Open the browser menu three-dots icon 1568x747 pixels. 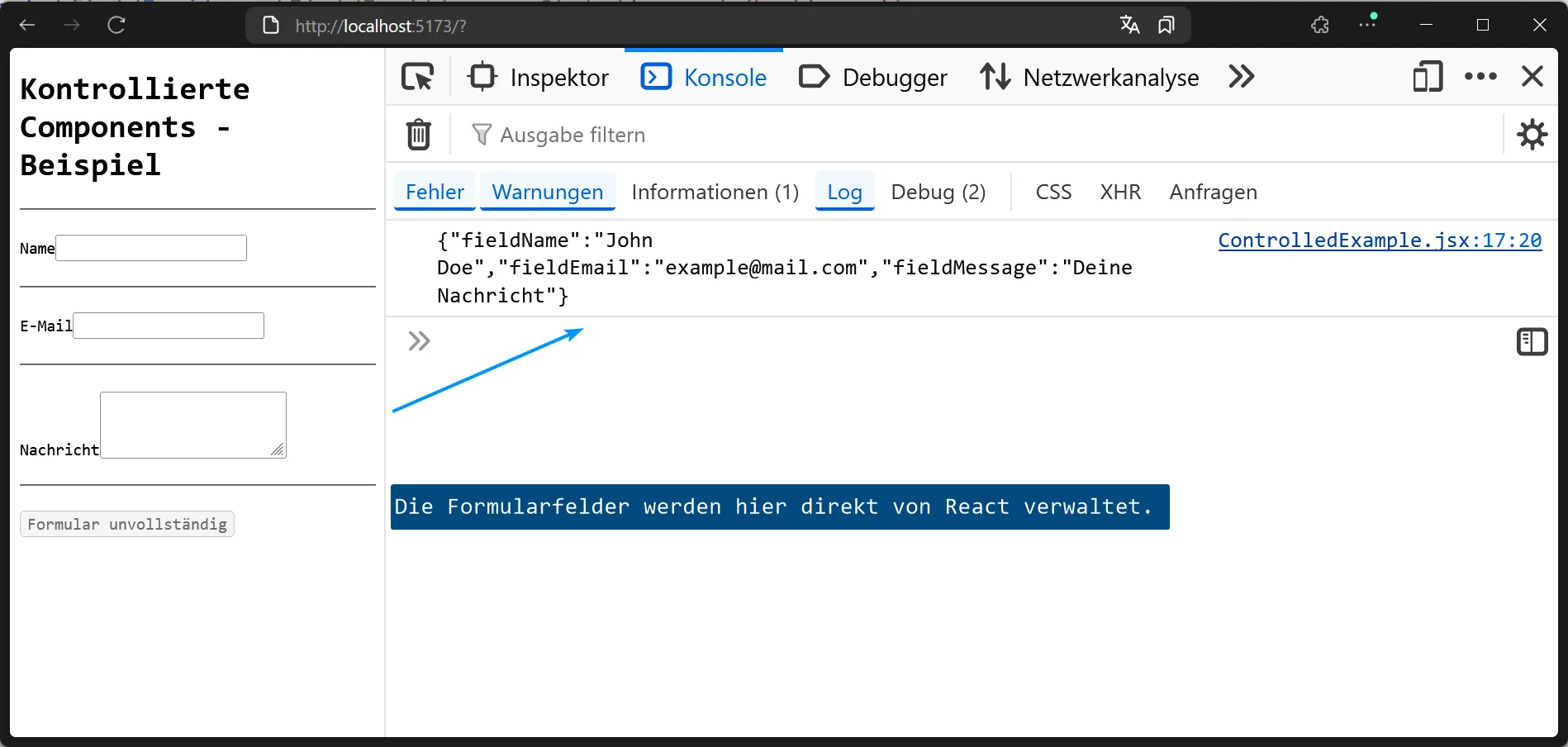pos(1367,24)
